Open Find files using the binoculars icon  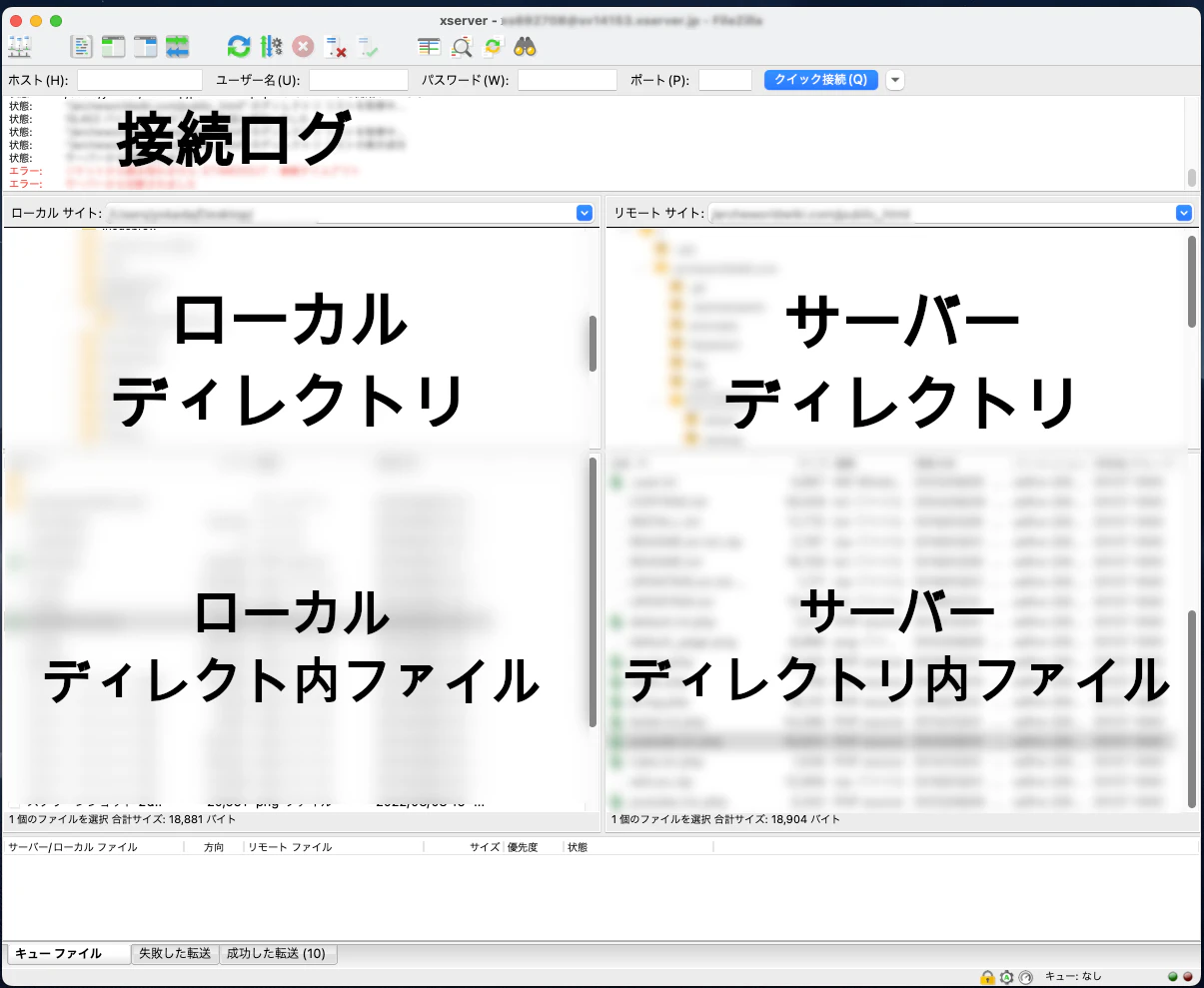click(x=527, y=46)
